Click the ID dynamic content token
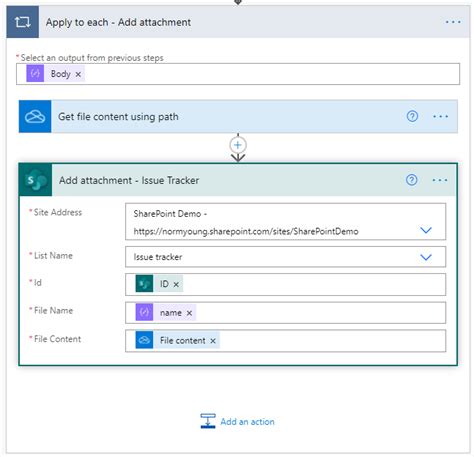 [159, 284]
